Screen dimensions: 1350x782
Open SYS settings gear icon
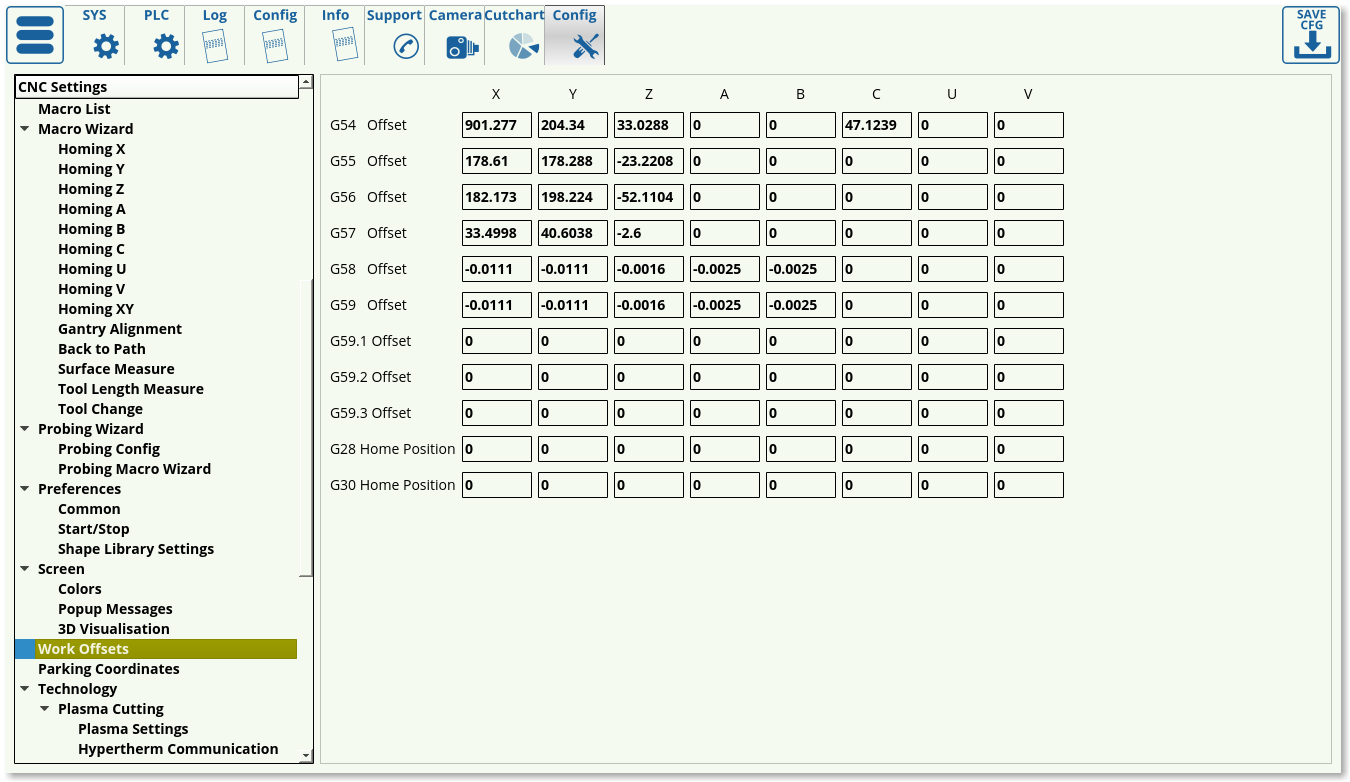pyautogui.click(x=105, y=46)
